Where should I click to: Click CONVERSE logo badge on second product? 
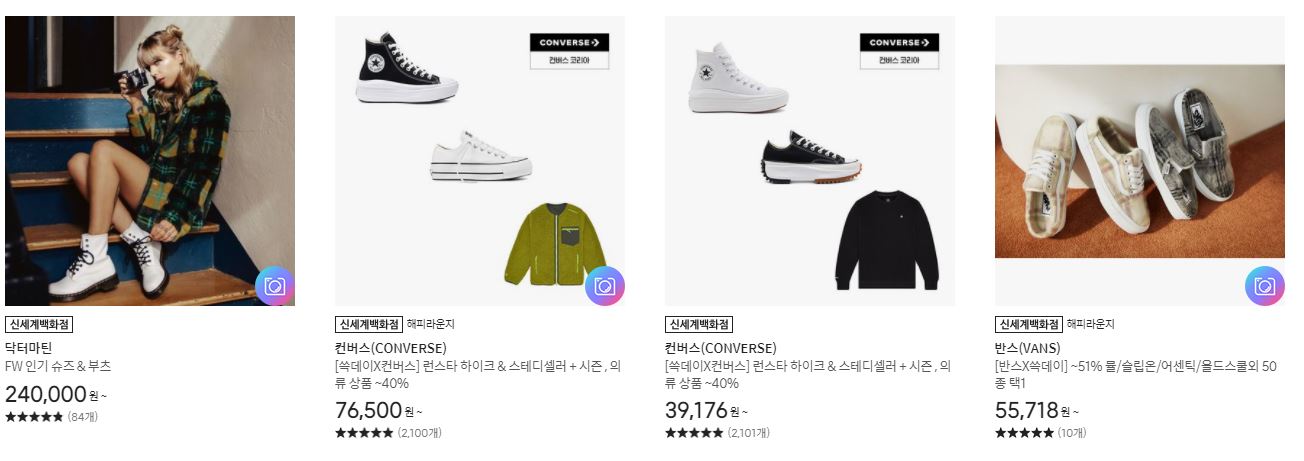tap(569, 51)
